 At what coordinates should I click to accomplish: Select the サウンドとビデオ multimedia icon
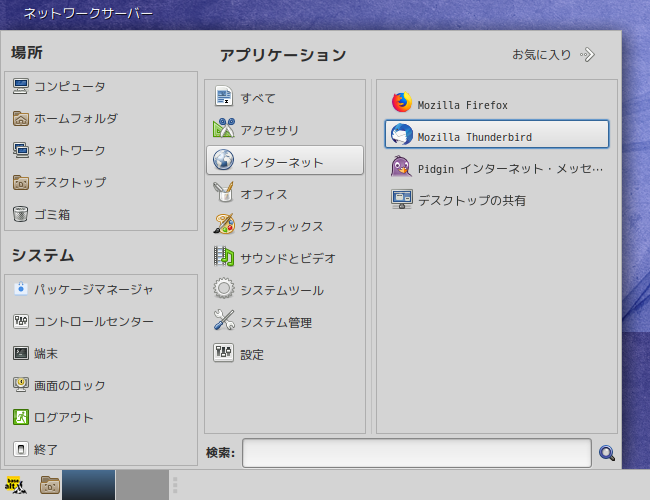(224, 256)
